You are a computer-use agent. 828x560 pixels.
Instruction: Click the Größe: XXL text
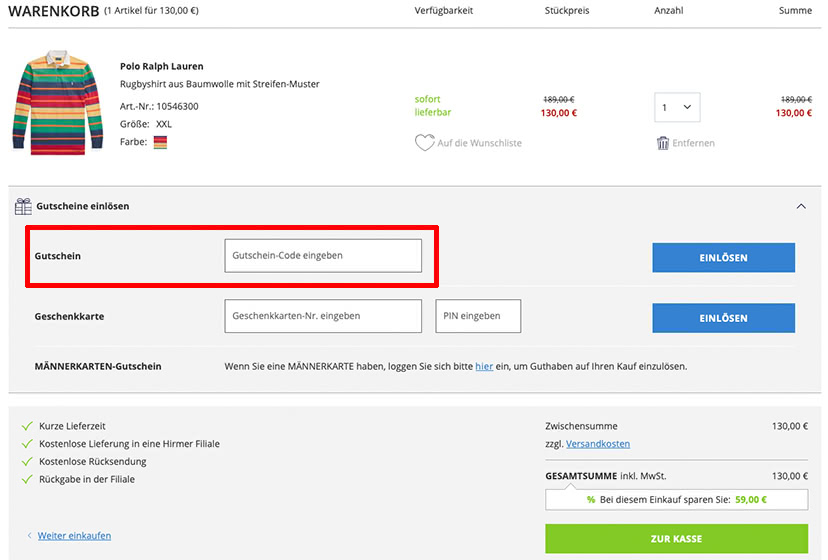pyautogui.click(x=146, y=124)
